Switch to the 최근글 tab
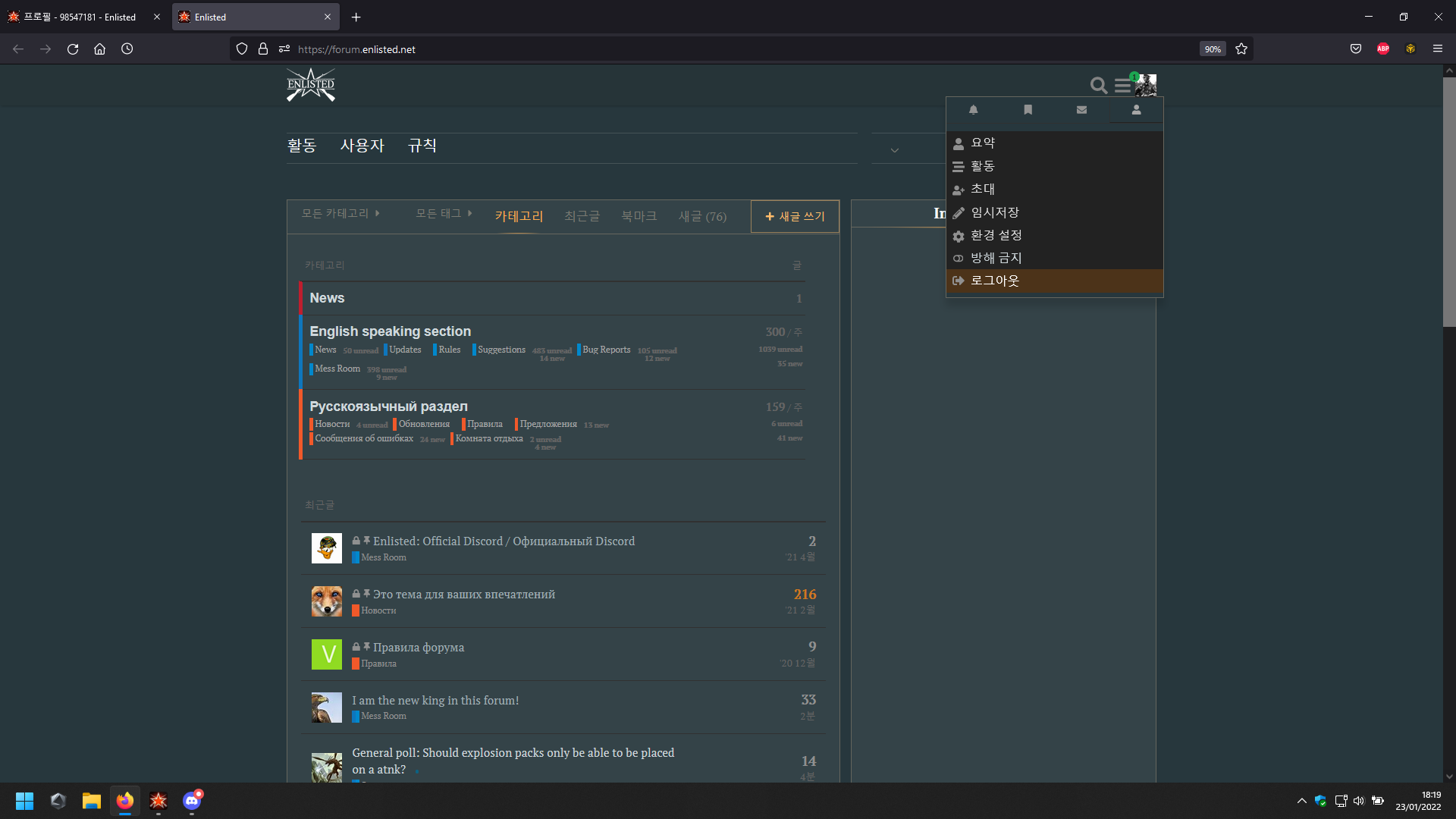 [x=582, y=217]
